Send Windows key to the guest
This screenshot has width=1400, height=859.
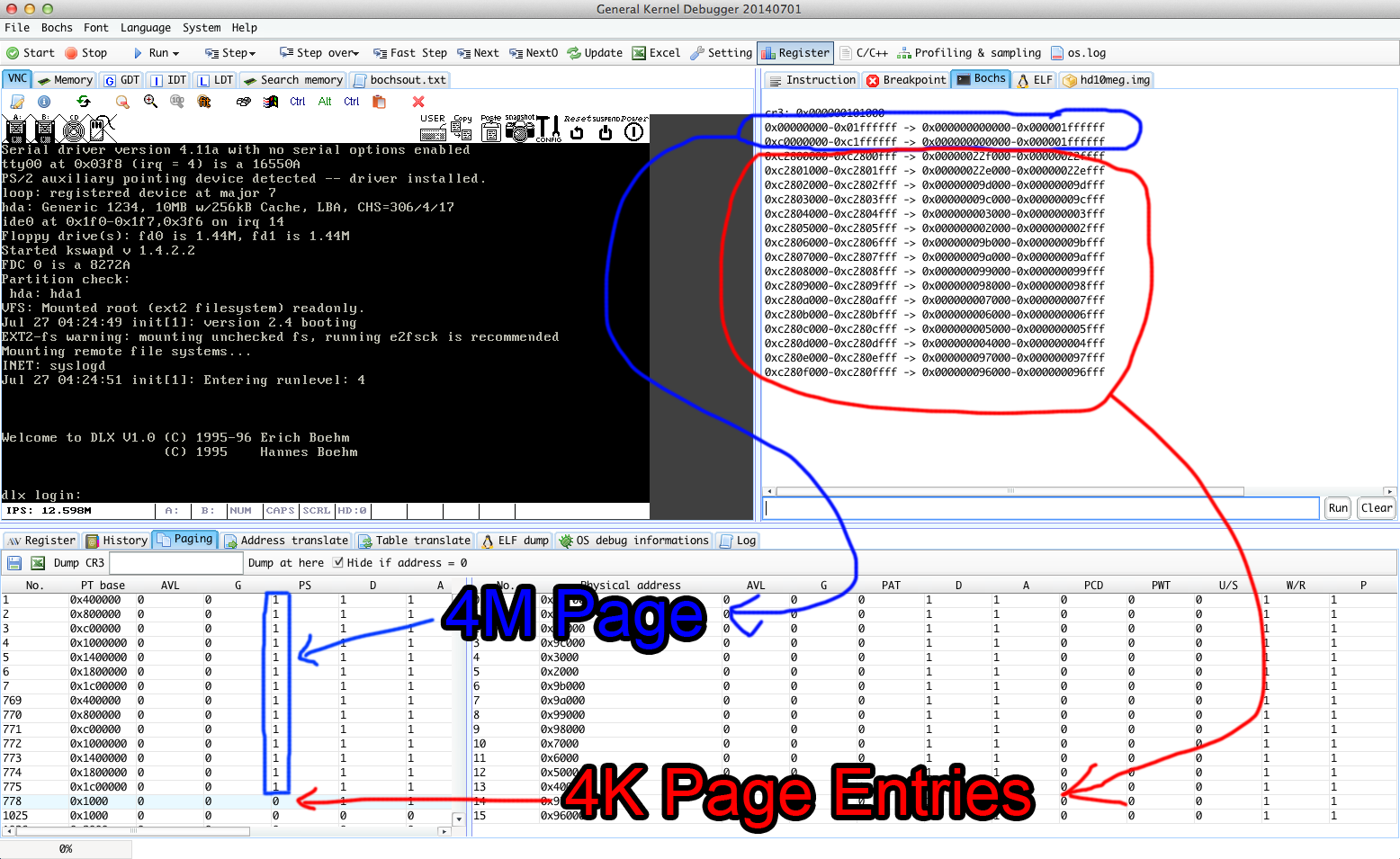click(x=271, y=102)
